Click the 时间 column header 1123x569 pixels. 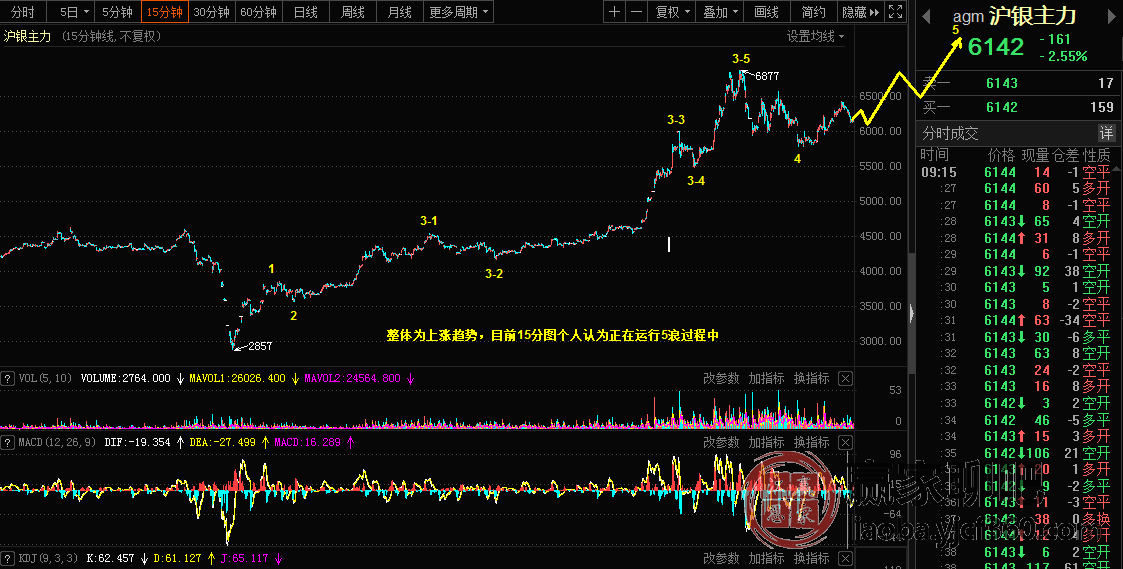pos(935,154)
